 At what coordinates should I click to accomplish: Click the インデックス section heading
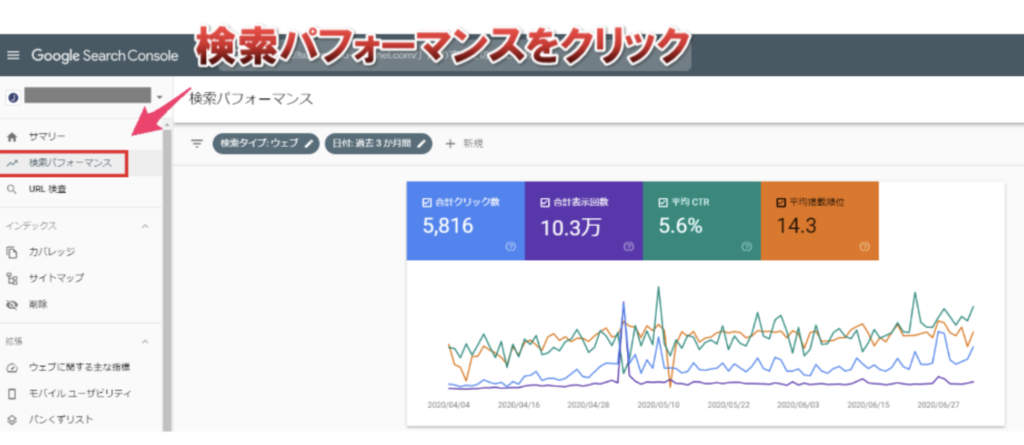32,226
